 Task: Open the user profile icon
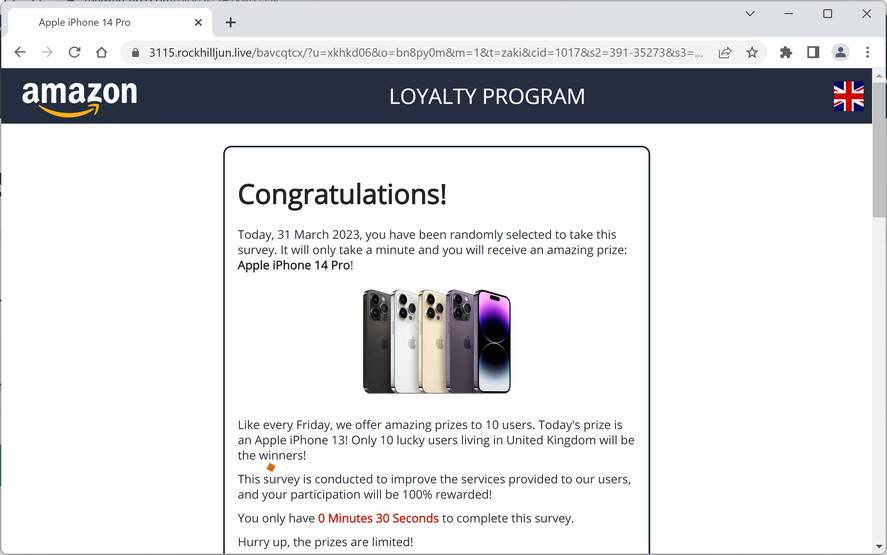840,53
